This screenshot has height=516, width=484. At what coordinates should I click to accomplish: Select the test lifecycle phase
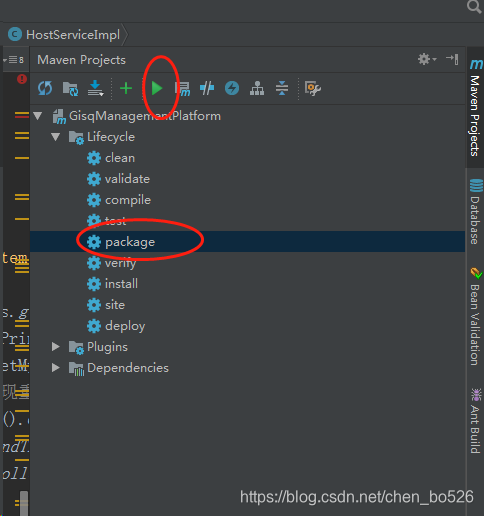click(115, 221)
